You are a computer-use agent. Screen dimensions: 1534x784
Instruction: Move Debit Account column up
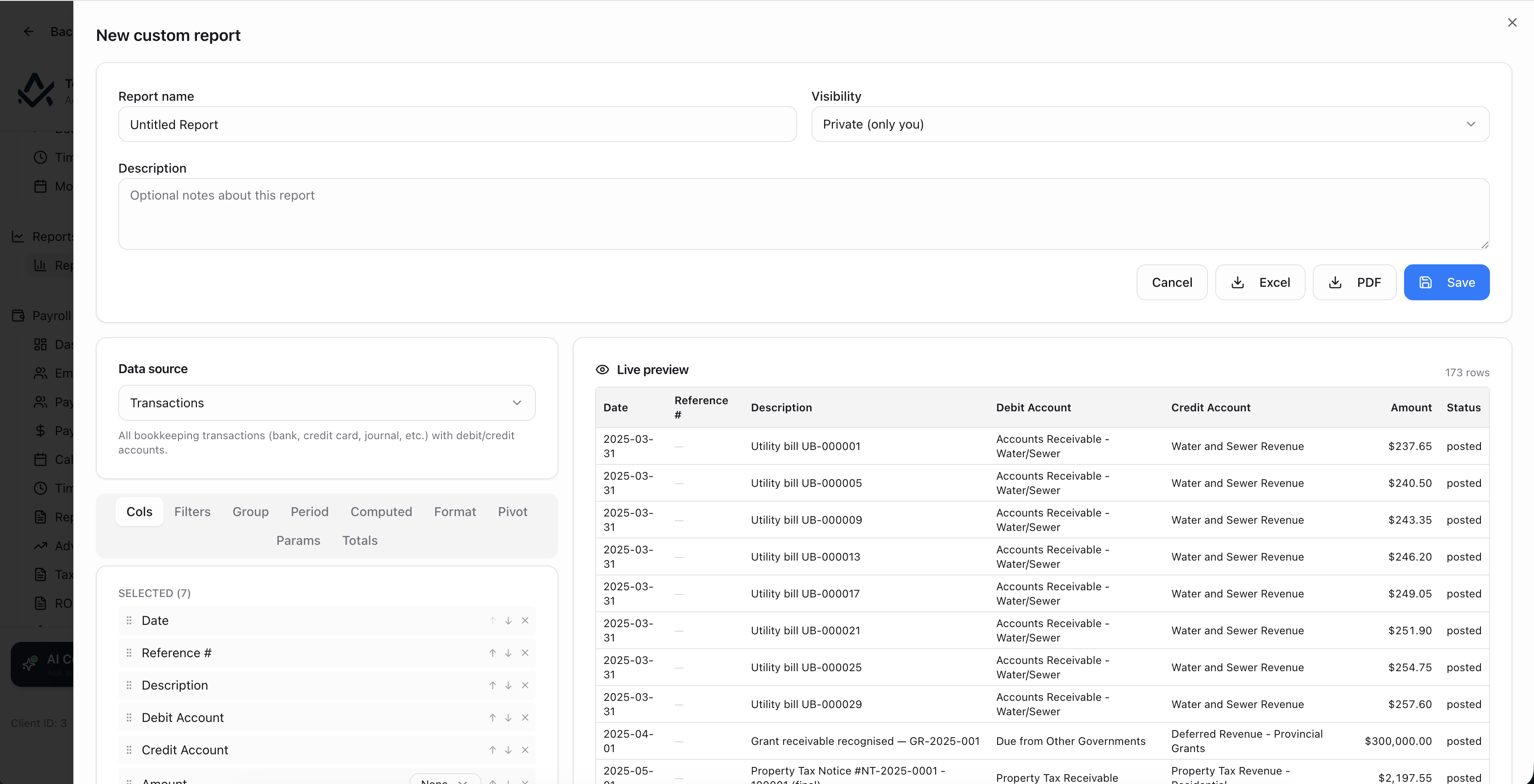pyautogui.click(x=492, y=717)
